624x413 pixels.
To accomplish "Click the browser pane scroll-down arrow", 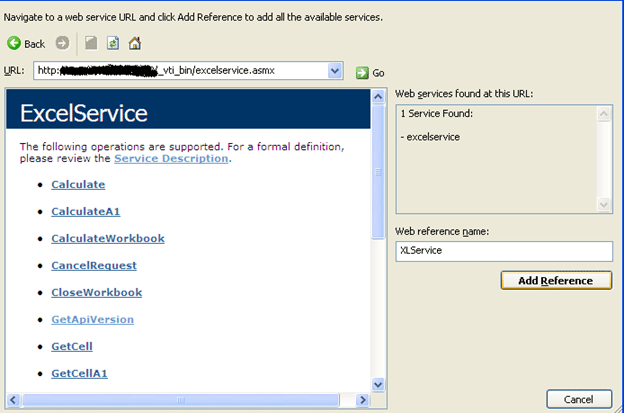I will point(378,384).
